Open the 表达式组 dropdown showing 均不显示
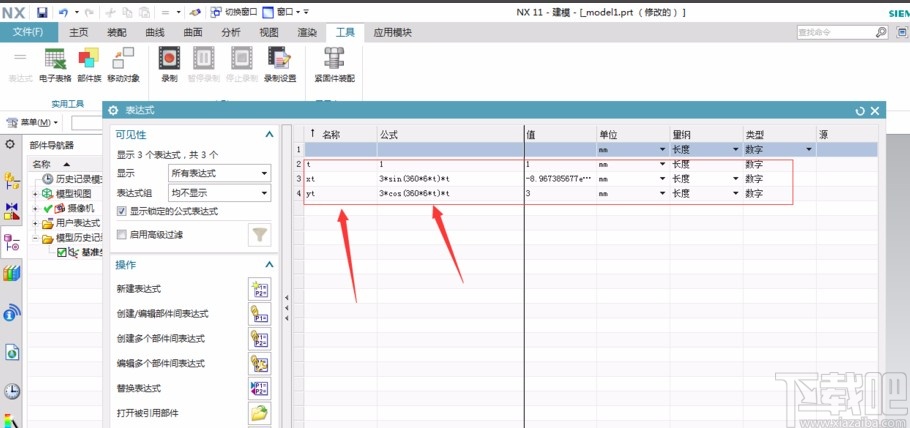910x428 pixels. (219, 192)
